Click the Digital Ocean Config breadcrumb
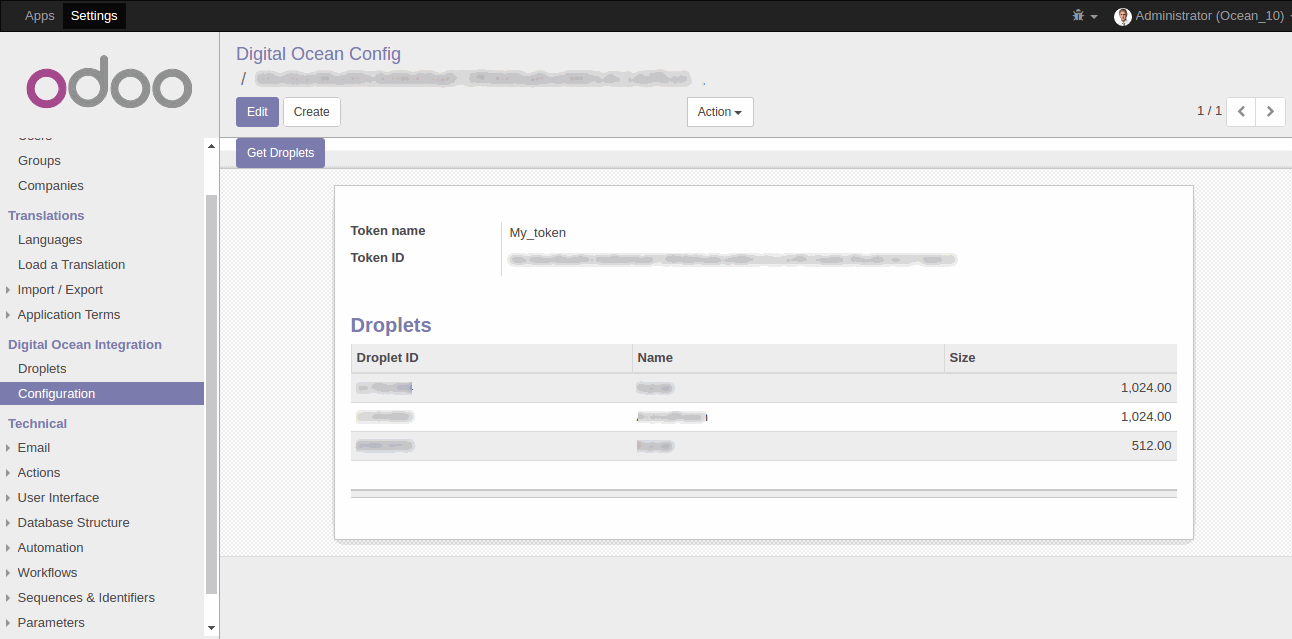 pos(318,54)
